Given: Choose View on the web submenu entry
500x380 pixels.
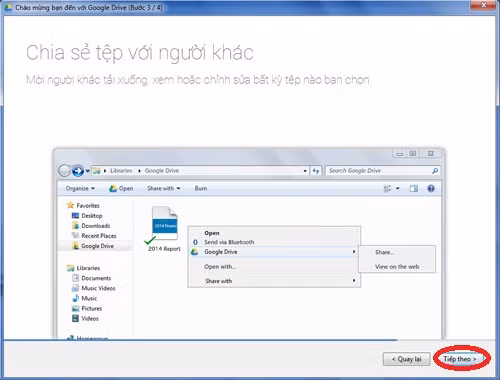Looking at the screenshot, I should tap(397, 267).
